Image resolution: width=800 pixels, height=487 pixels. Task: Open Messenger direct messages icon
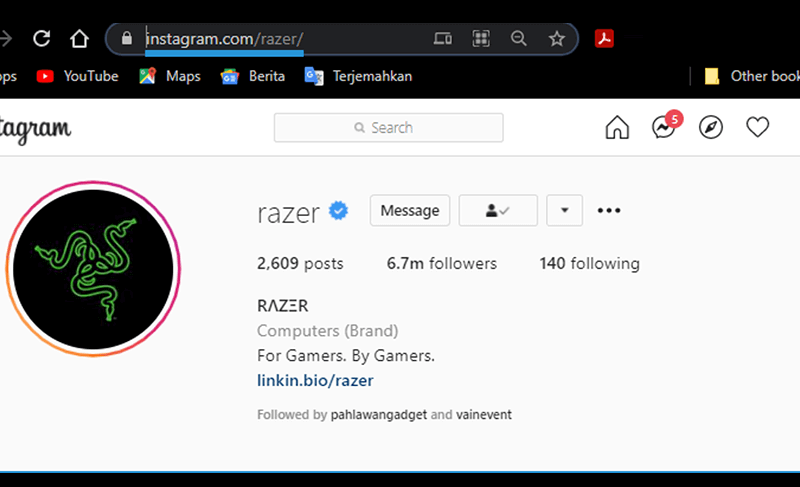[664, 127]
